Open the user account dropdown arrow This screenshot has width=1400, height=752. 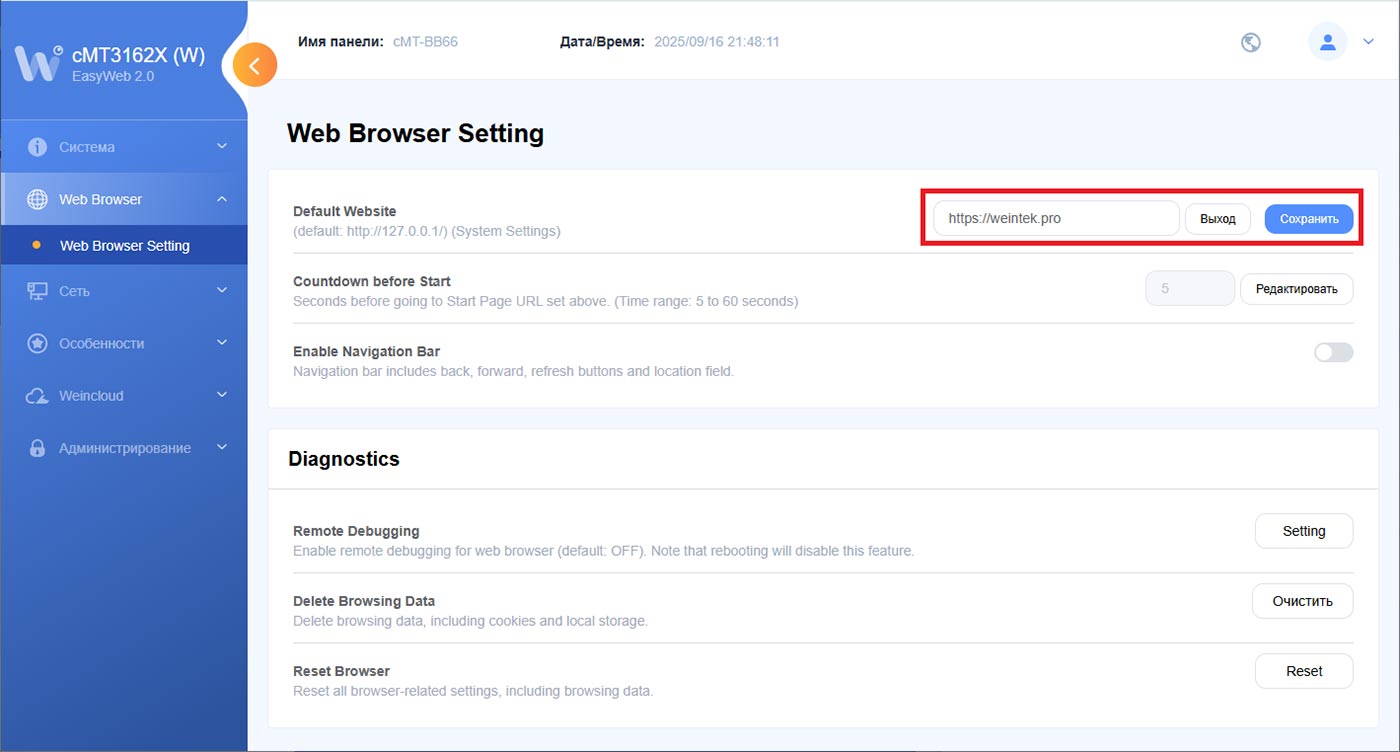(x=1369, y=42)
